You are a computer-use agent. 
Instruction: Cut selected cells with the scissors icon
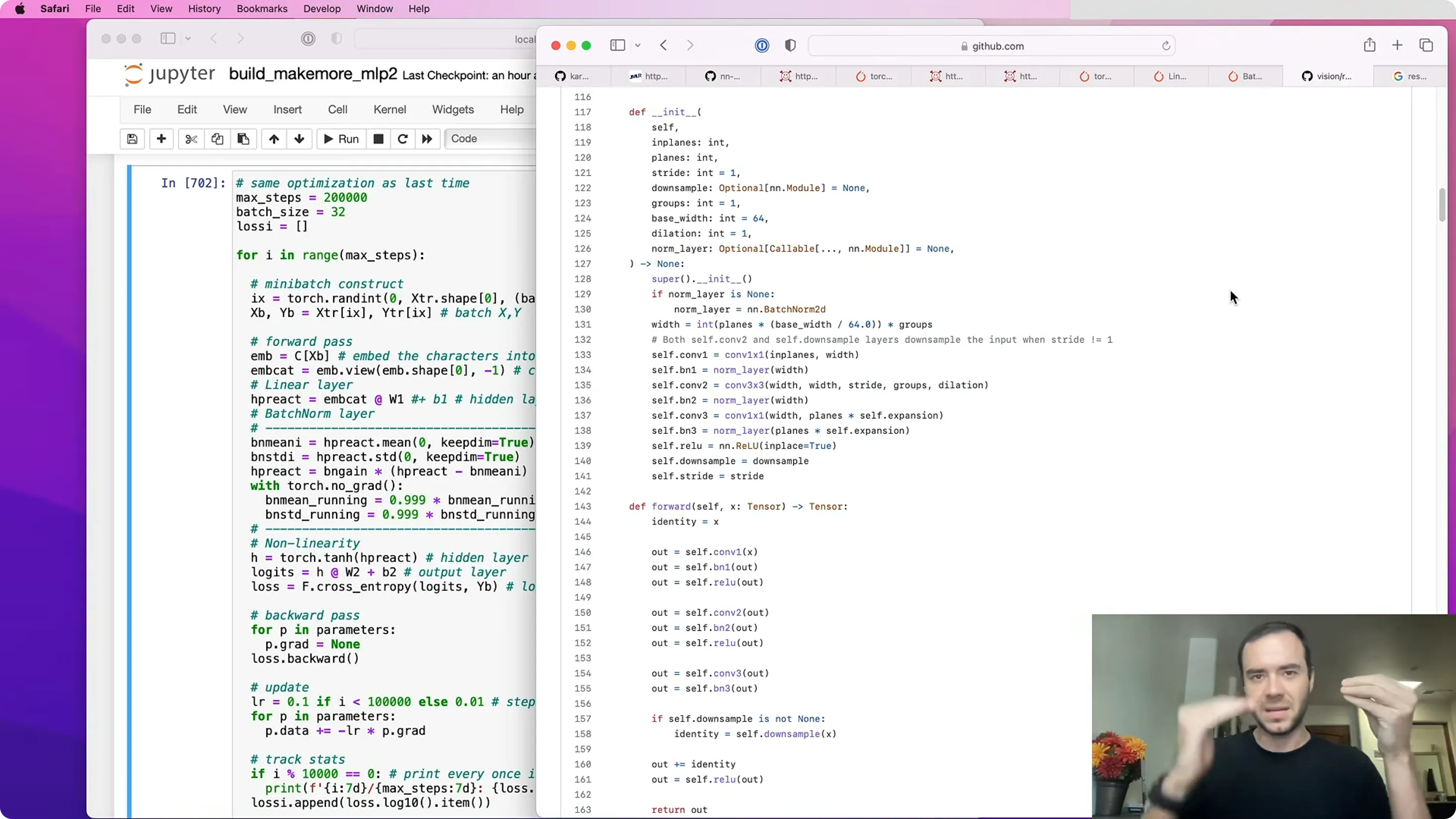coord(191,139)
